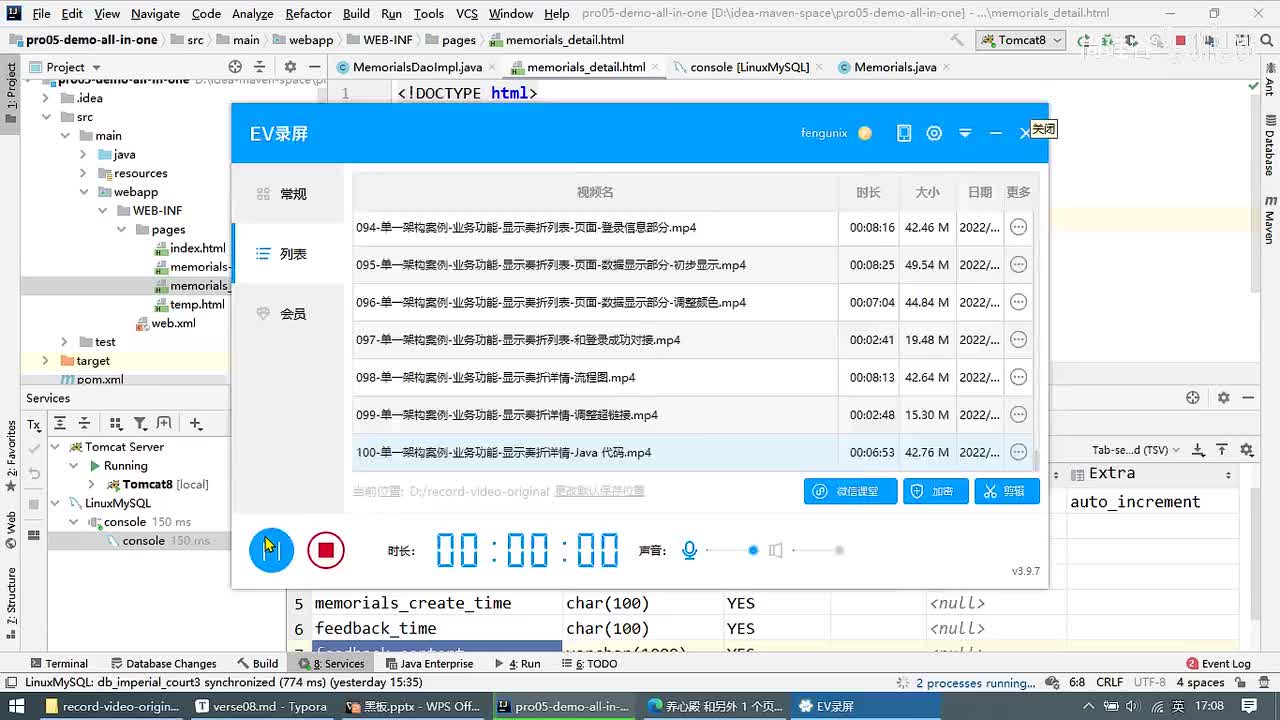Screen dimensions: 1280x720
Task: Collapse the Tomcat Server node in Services
Action: [55, 447]
